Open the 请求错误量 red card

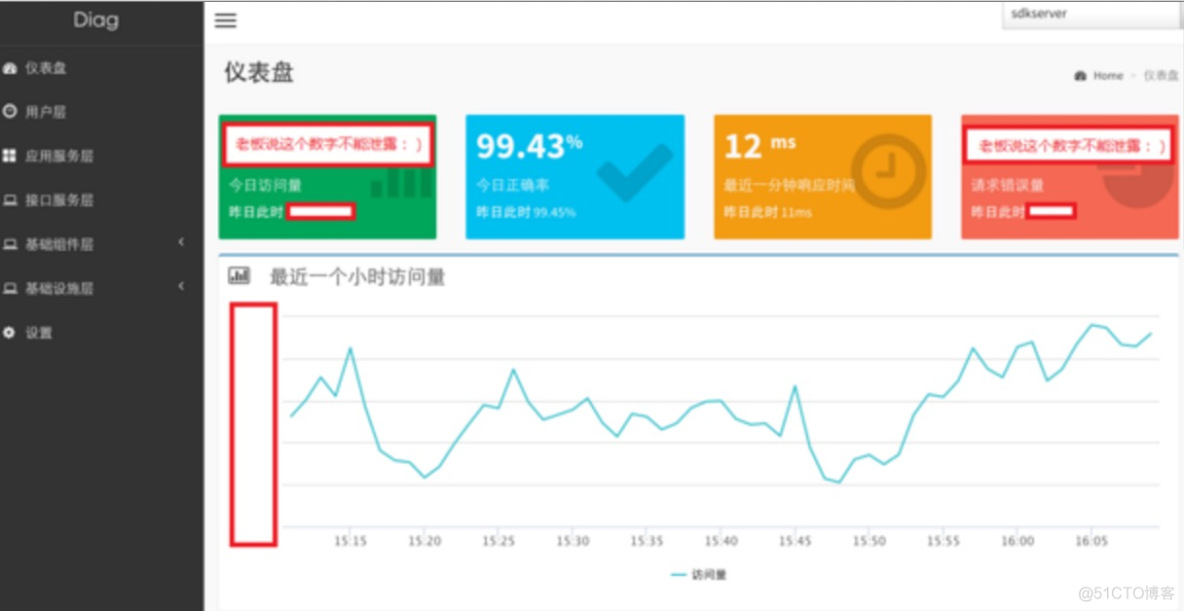(x=1068, y=177)
